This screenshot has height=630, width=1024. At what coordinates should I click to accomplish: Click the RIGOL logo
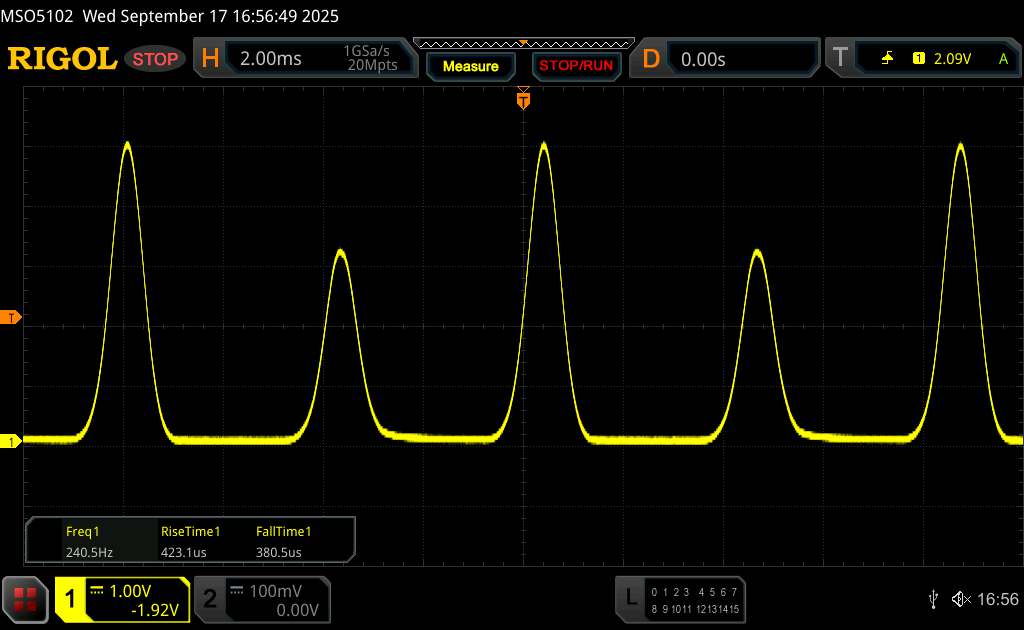pyautogui.click(x=62, y=59)
